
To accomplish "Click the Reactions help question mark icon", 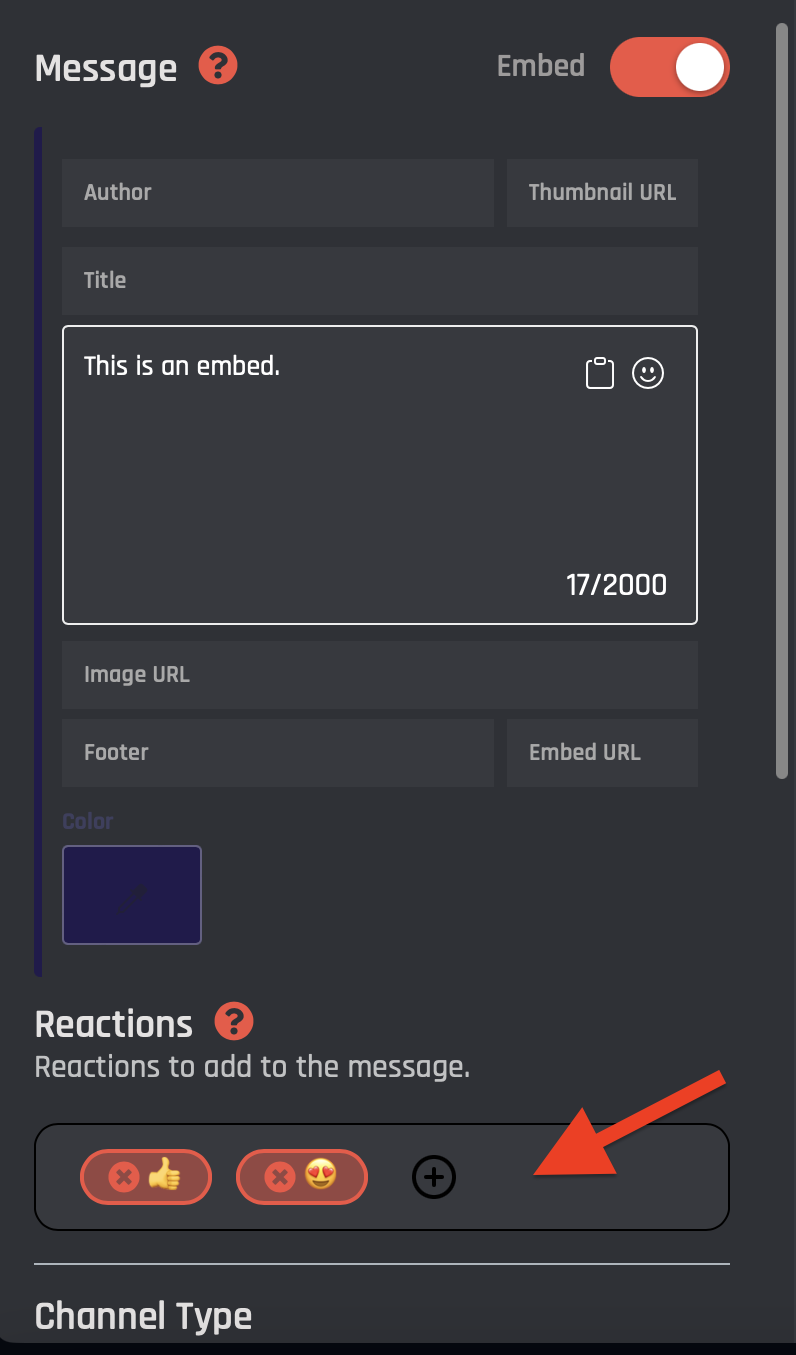I will (x=234, y=1022).
